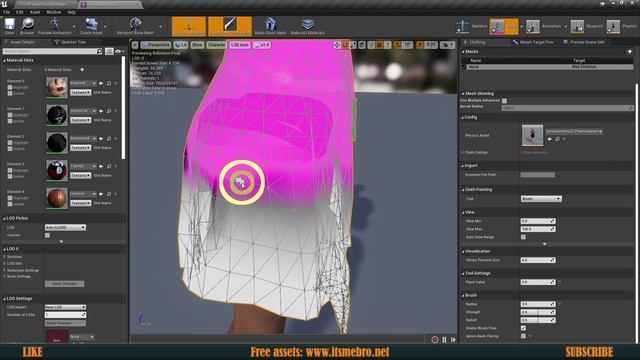
Task: Open Physics Asset selection dropdown
Action: click(574, 131)
